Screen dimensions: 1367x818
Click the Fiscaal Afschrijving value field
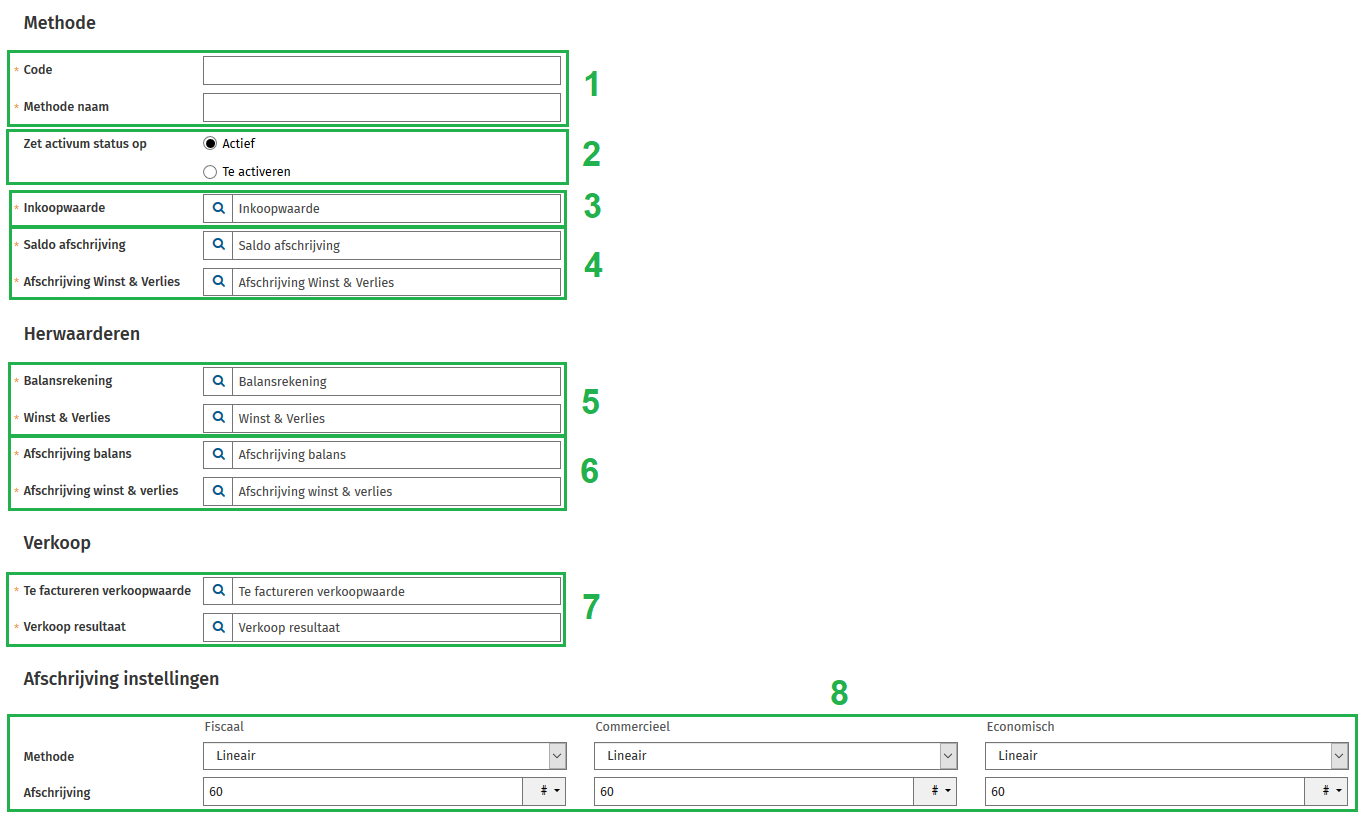[362, 792]
